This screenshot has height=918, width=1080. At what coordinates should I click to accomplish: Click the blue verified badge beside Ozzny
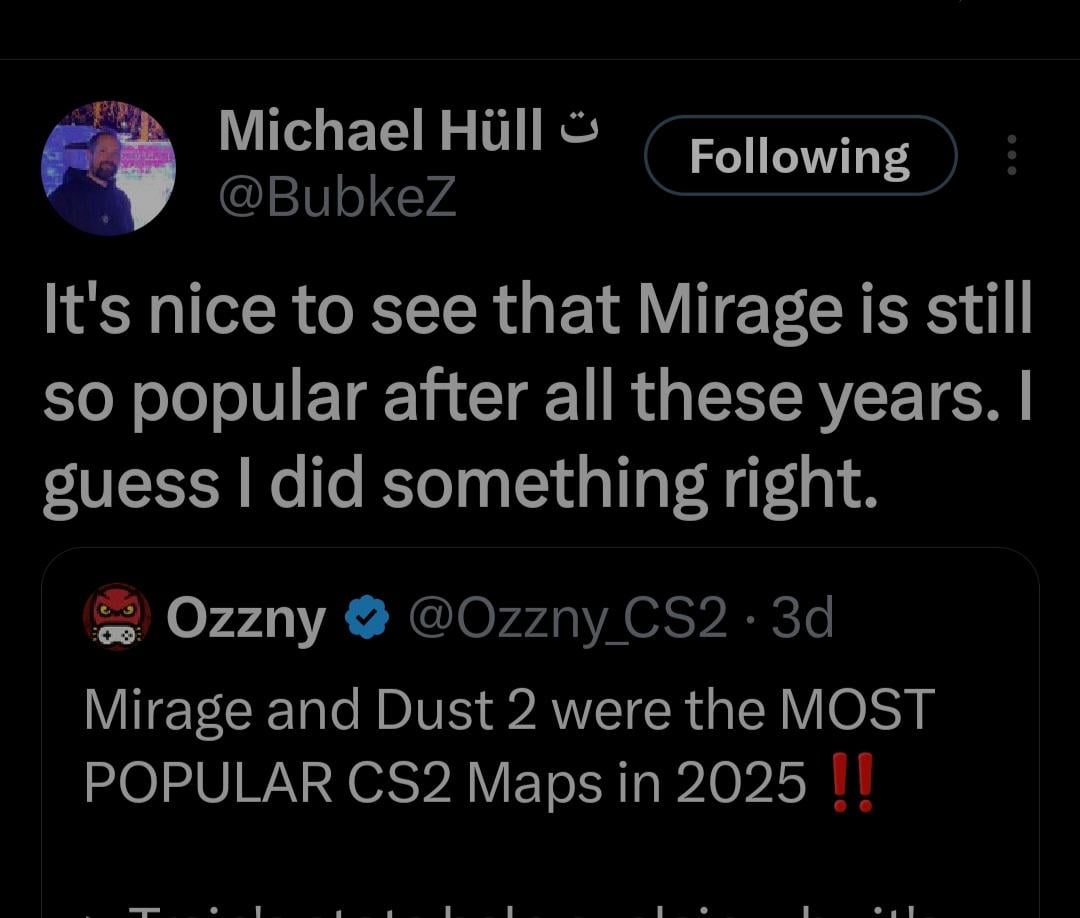point(365,620)
